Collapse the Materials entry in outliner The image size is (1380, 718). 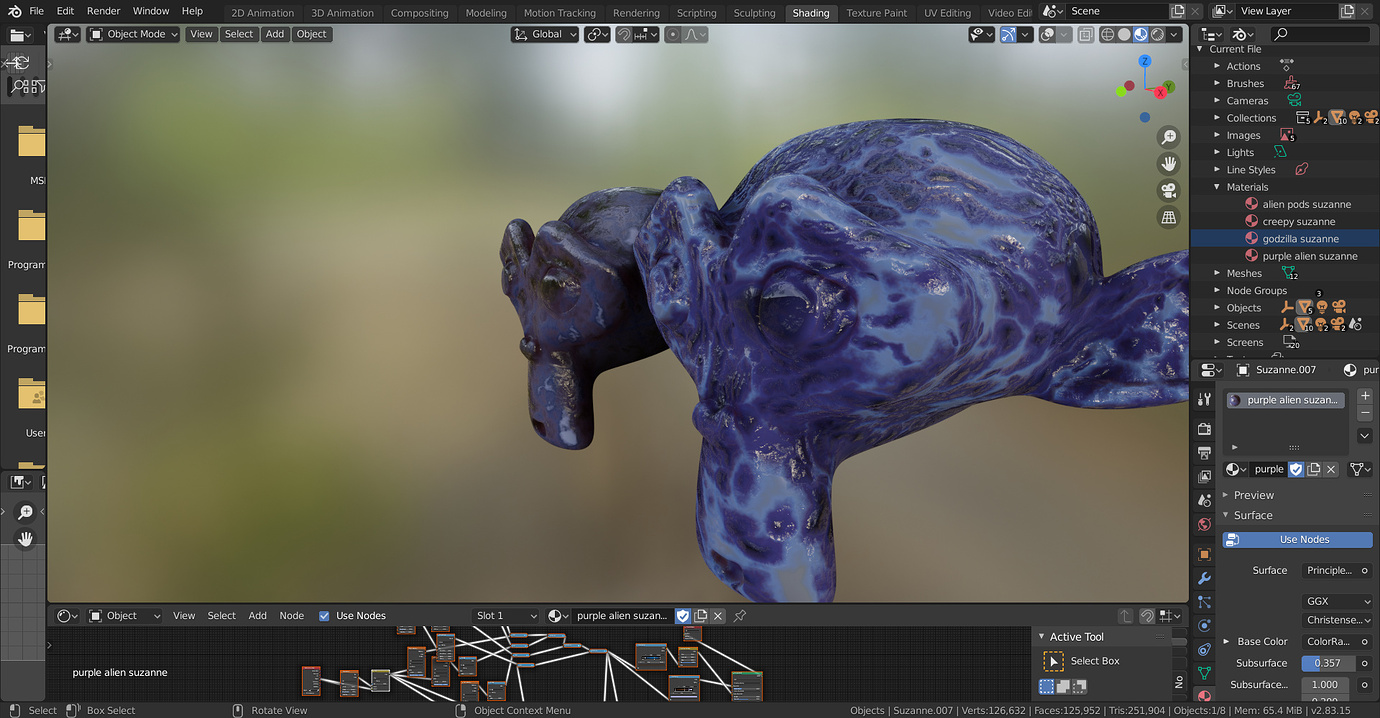pos(1217,187)
